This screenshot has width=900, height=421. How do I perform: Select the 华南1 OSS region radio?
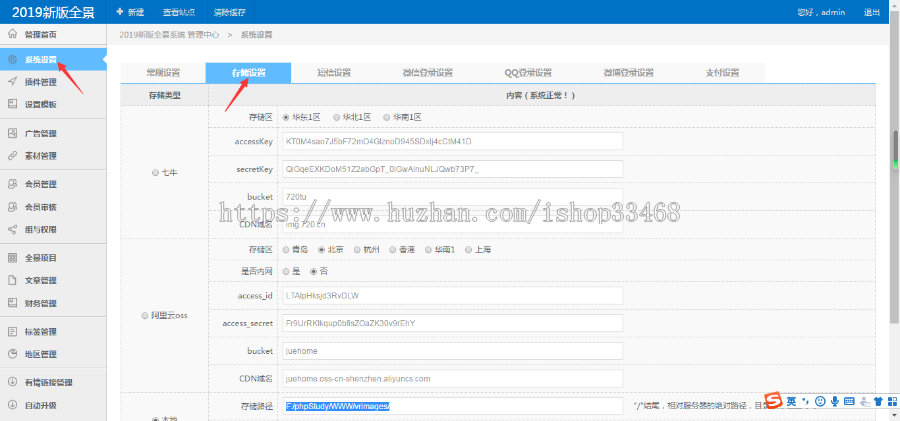coord(428,250)
